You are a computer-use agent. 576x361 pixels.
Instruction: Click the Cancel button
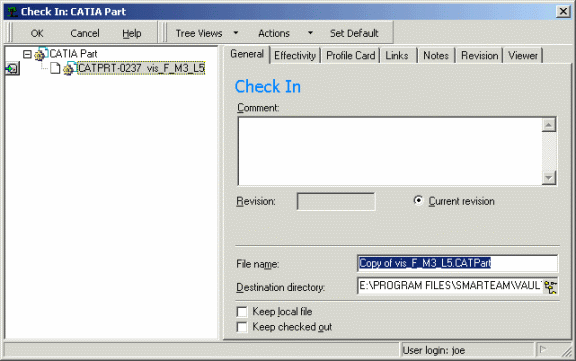(85, 33)
